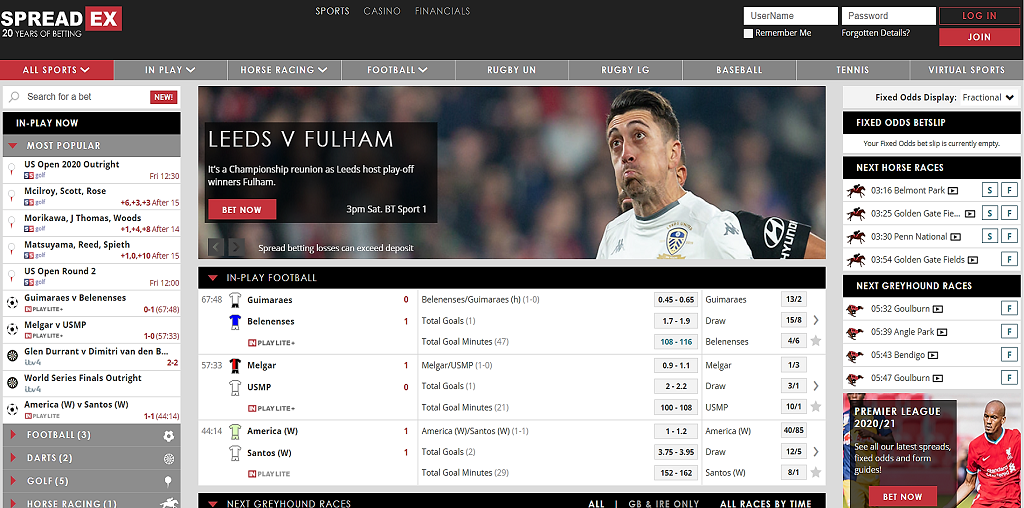
Task: Click football icon beside America (W) v Santos (W)
Action: [12, 410]
